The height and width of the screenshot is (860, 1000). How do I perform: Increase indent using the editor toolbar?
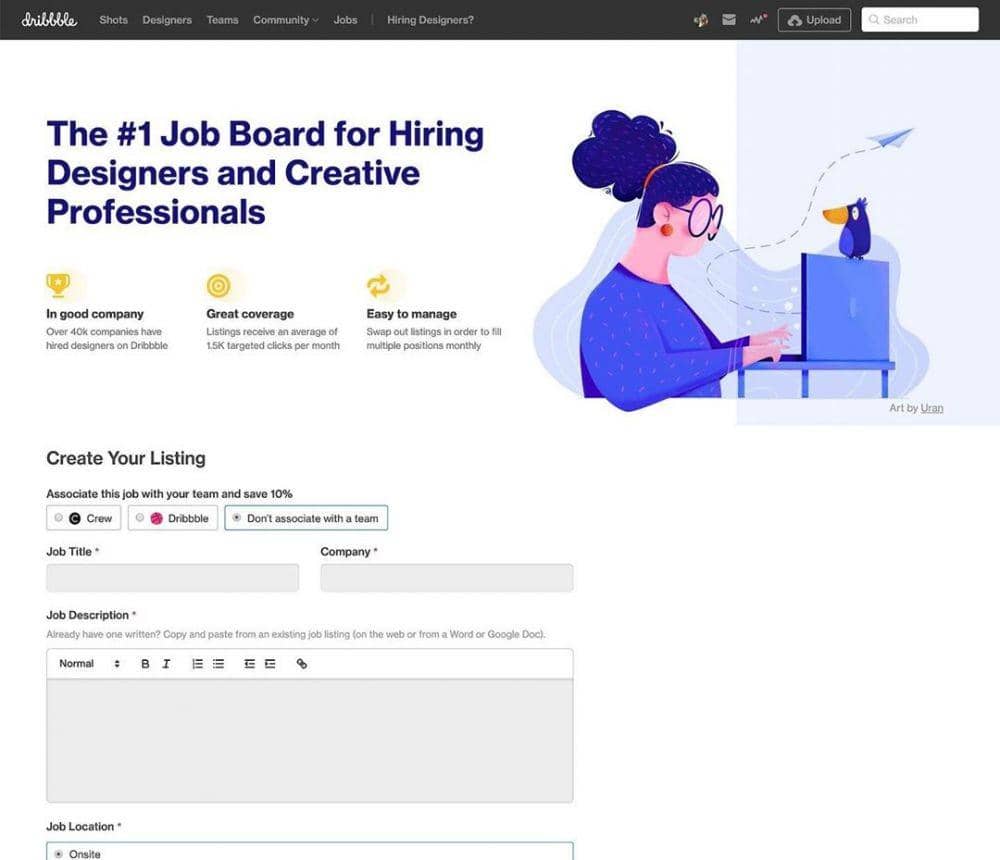(x=268, y=663)
